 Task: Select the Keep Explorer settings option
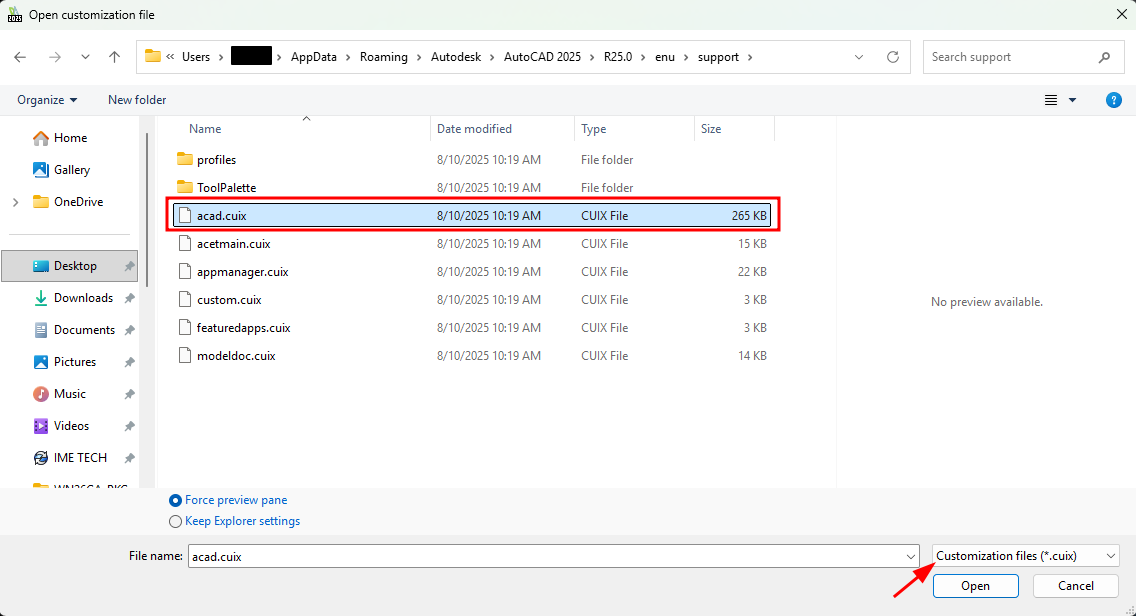coord(234,521)
